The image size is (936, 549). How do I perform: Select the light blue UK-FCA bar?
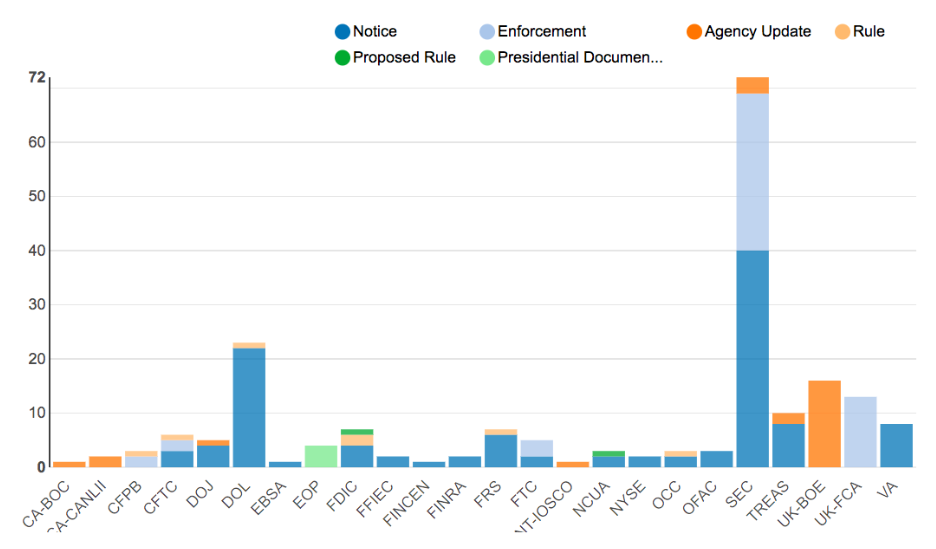pos(860,431)
